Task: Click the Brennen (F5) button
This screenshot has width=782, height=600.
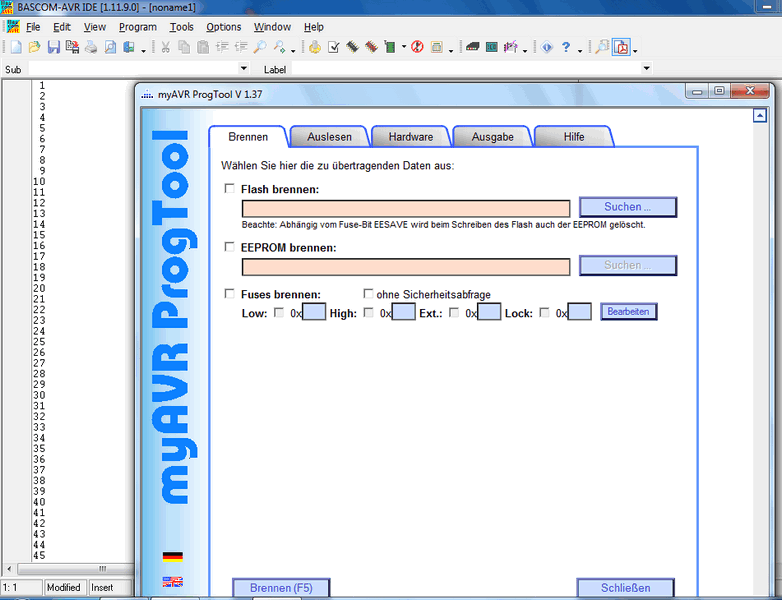Action: click(281, 588)
